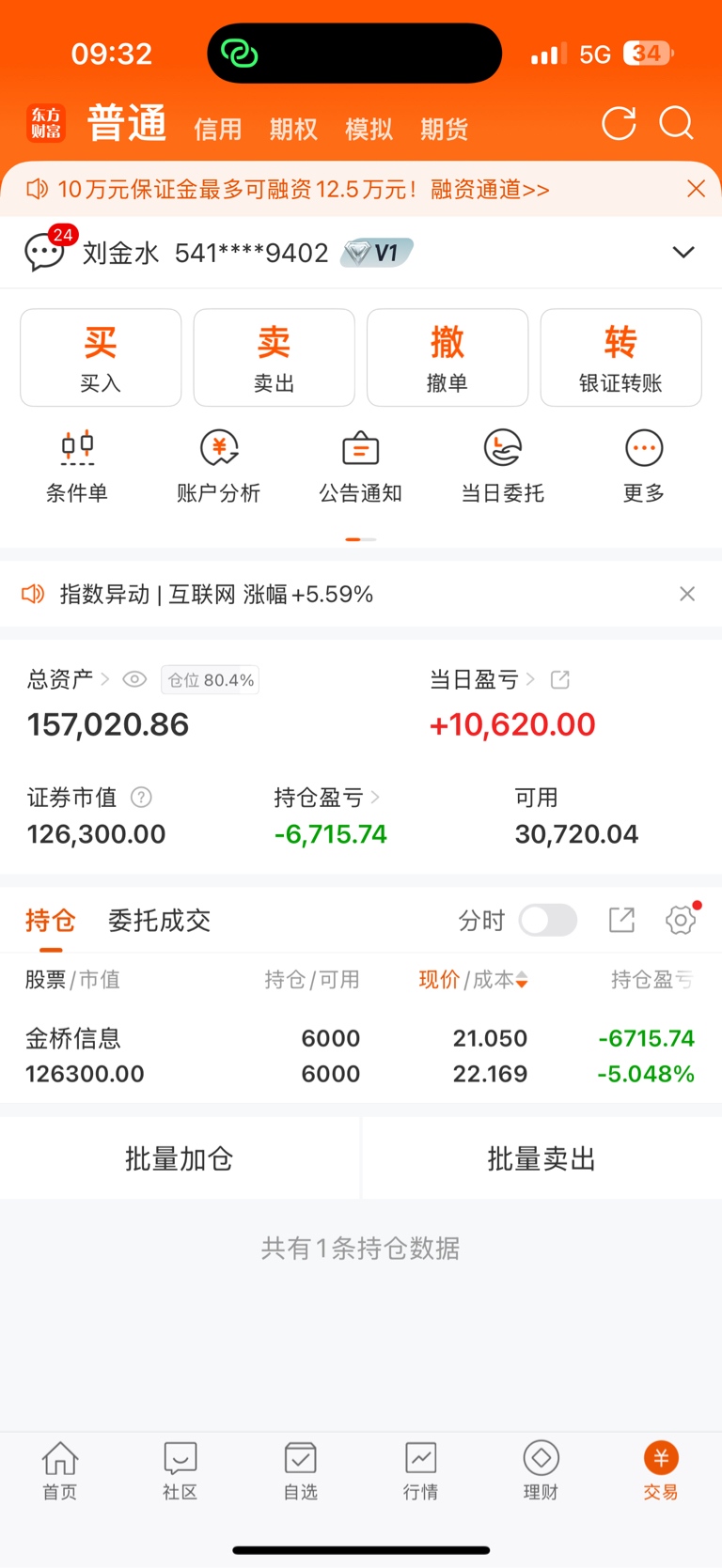Open 融资通道 margin financing link
The height and width of the screenshot is (1568, 722).
490,189
